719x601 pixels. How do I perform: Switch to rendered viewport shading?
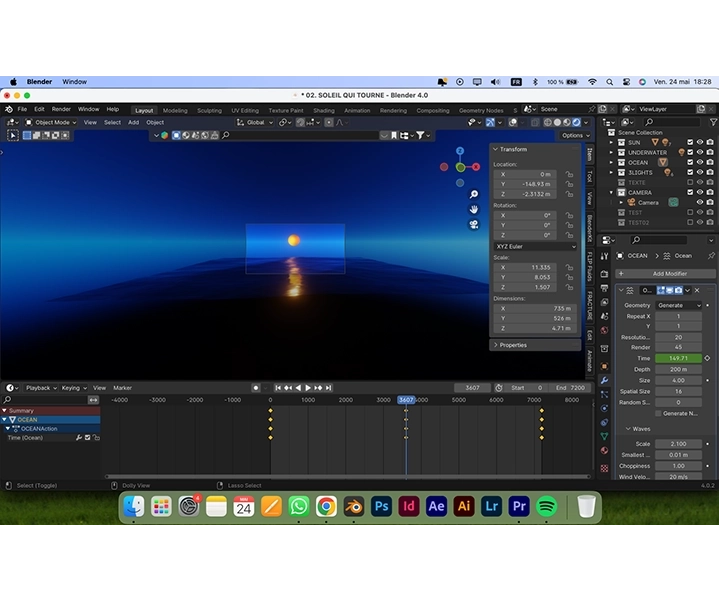coord(576,122)
